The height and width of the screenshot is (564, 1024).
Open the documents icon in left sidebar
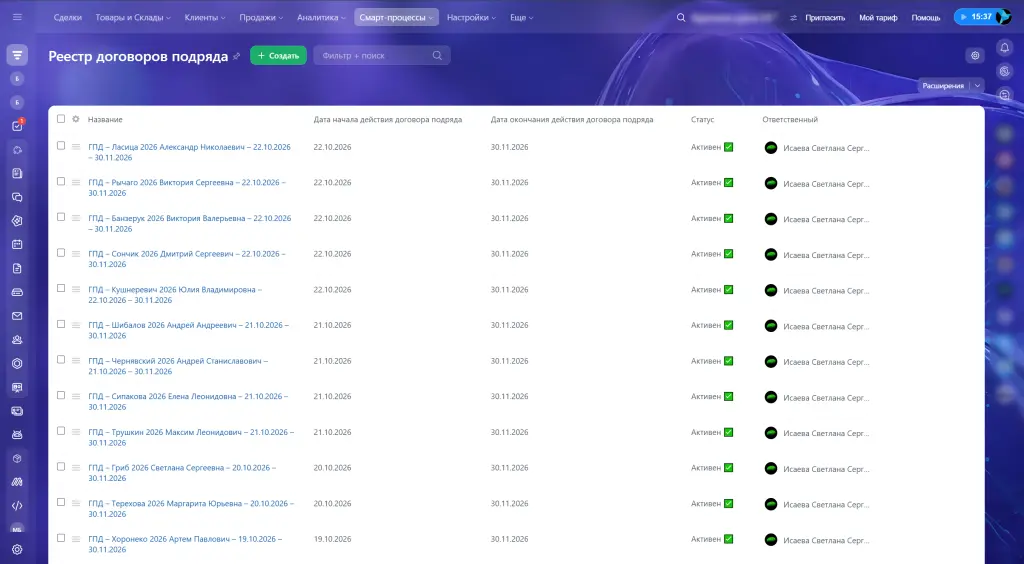coord(18,268)
